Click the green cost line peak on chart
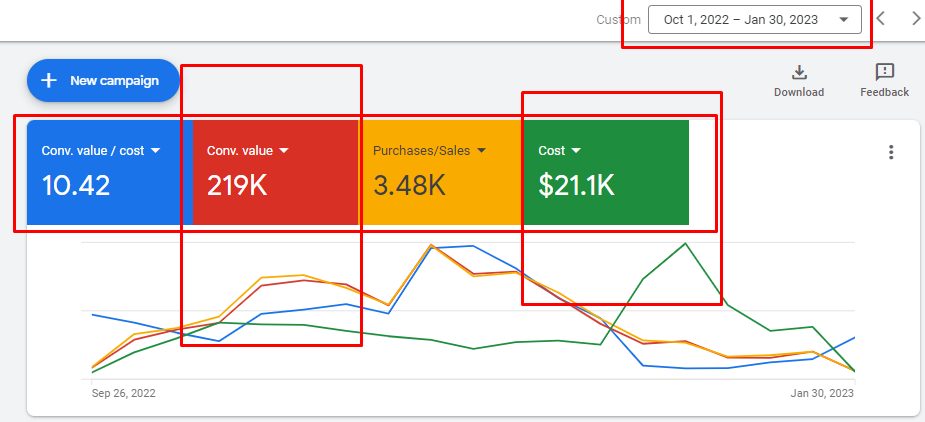Screen dimensions: 925x422 [685, 243]
